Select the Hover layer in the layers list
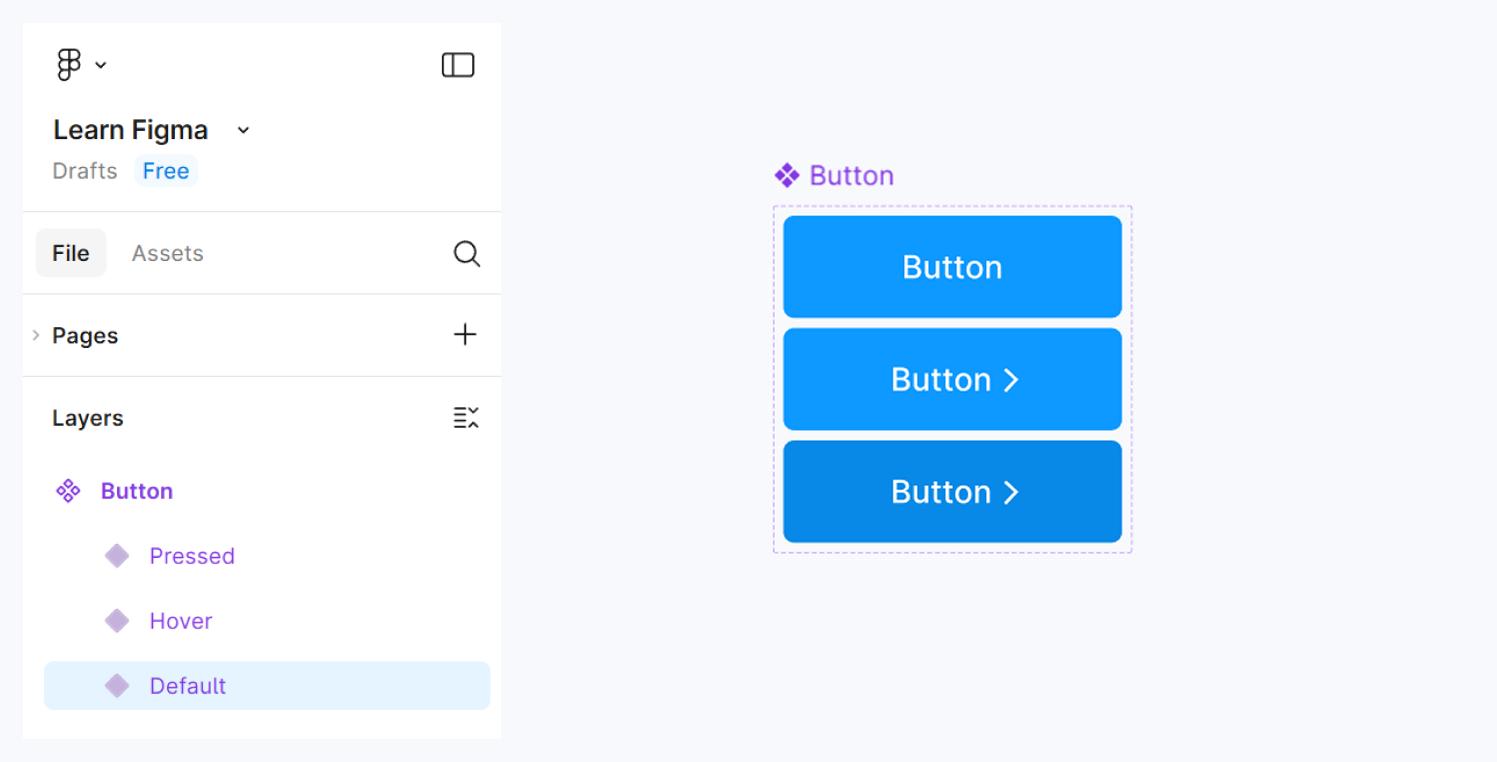Screen dimensions: 1497x762 (x=181, y=620)
